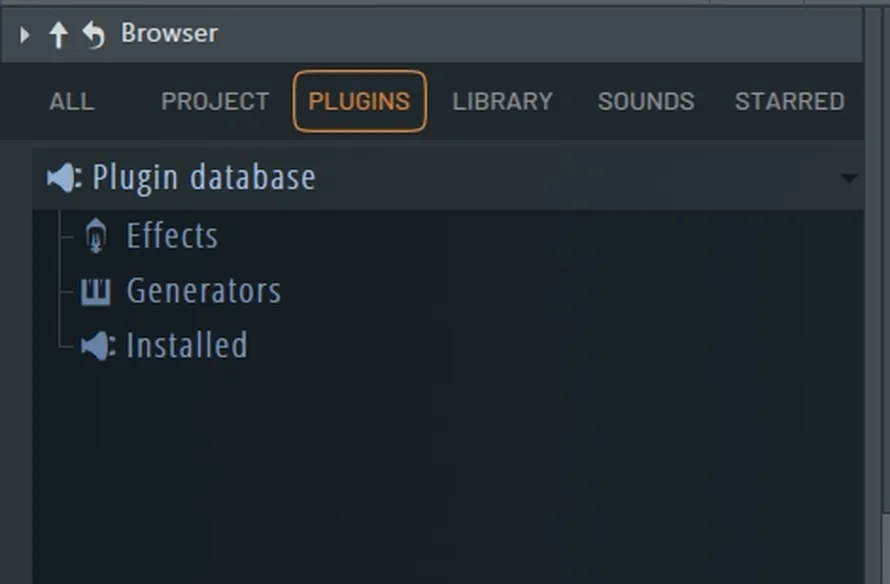Screen dimensions: 890x584
Task: Select the PLUGINS tab
Action: tap(359, 102)
